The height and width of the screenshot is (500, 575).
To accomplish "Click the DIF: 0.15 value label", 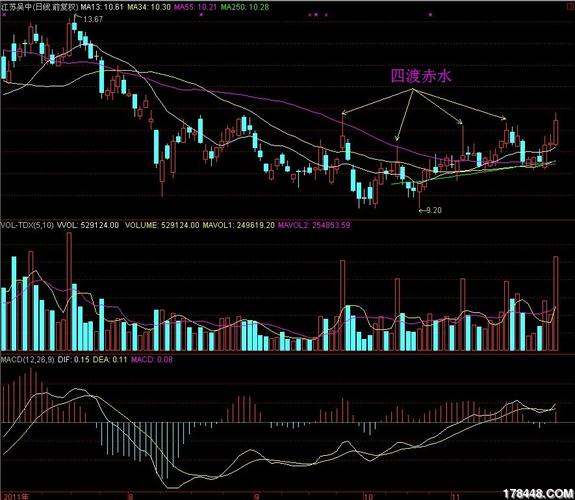I will [73, 360].
